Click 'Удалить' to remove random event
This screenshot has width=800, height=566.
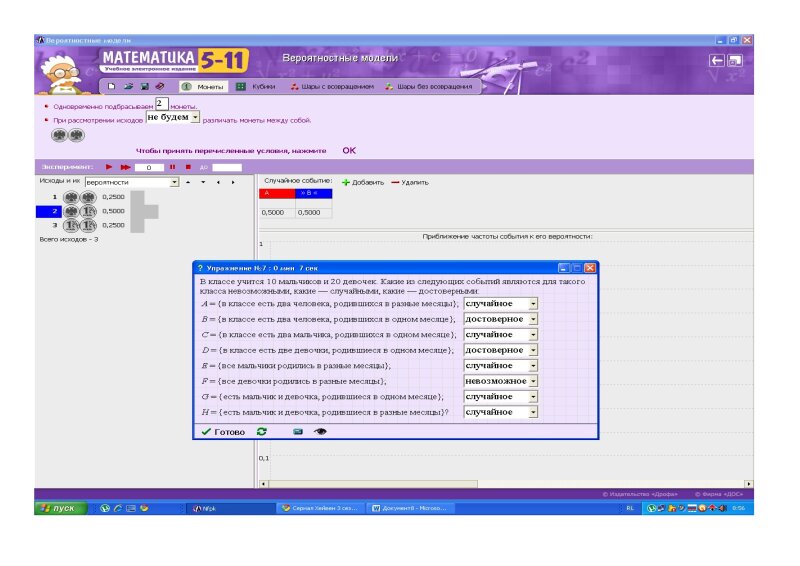click(410, 182)
